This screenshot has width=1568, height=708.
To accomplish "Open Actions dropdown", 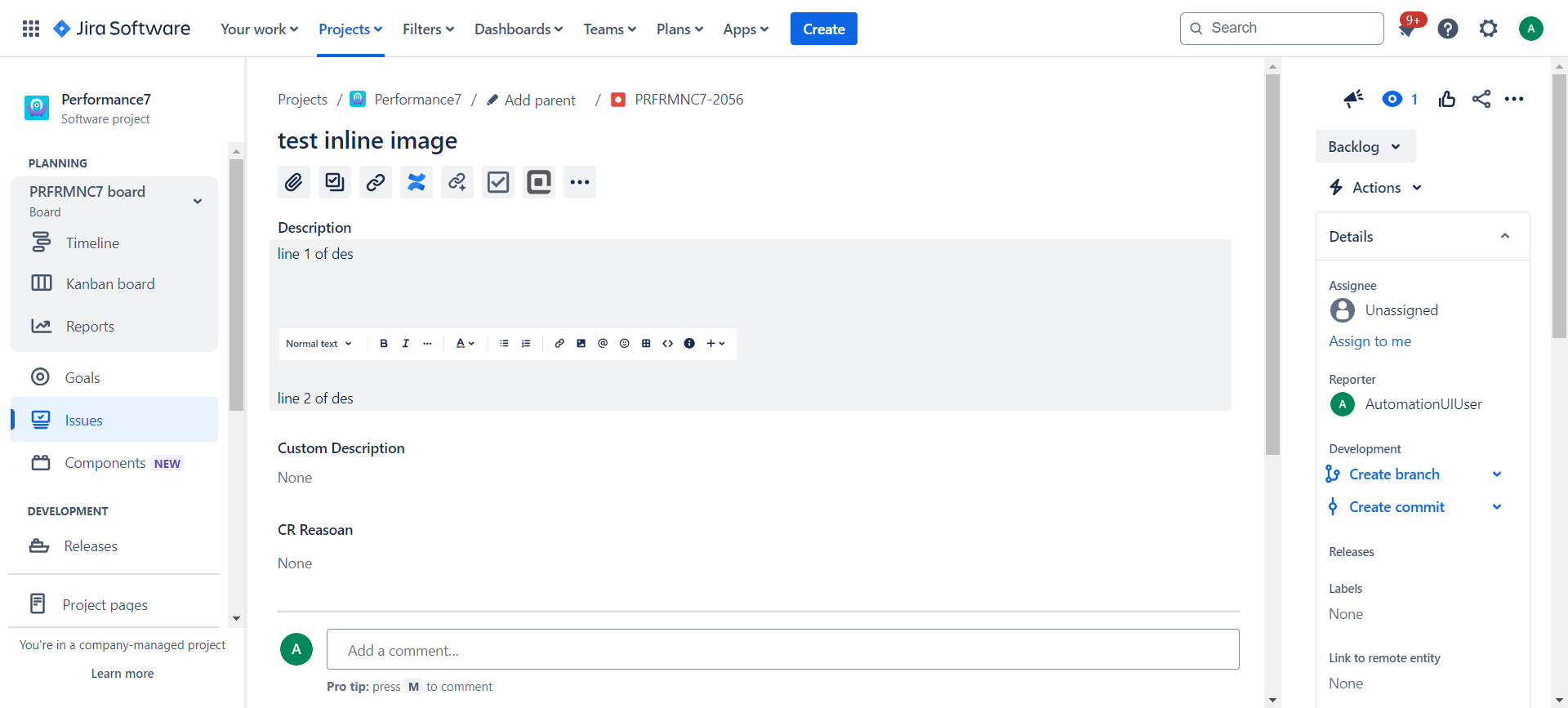I will (1376, 187).
